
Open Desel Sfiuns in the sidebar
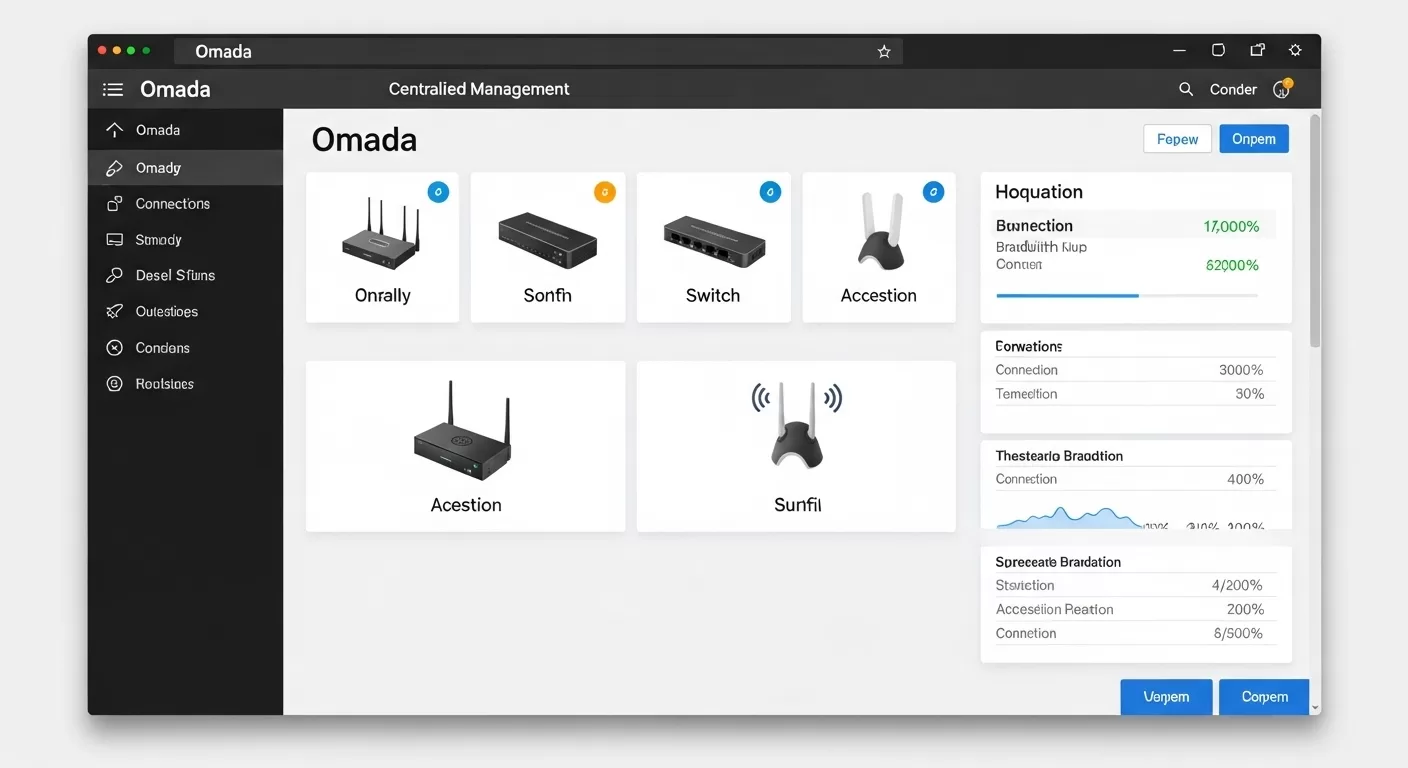185,276
